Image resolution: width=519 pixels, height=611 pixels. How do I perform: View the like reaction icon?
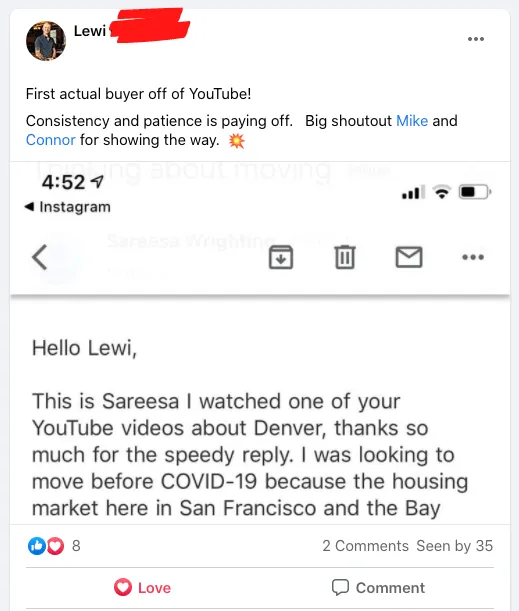pos(37,546)
